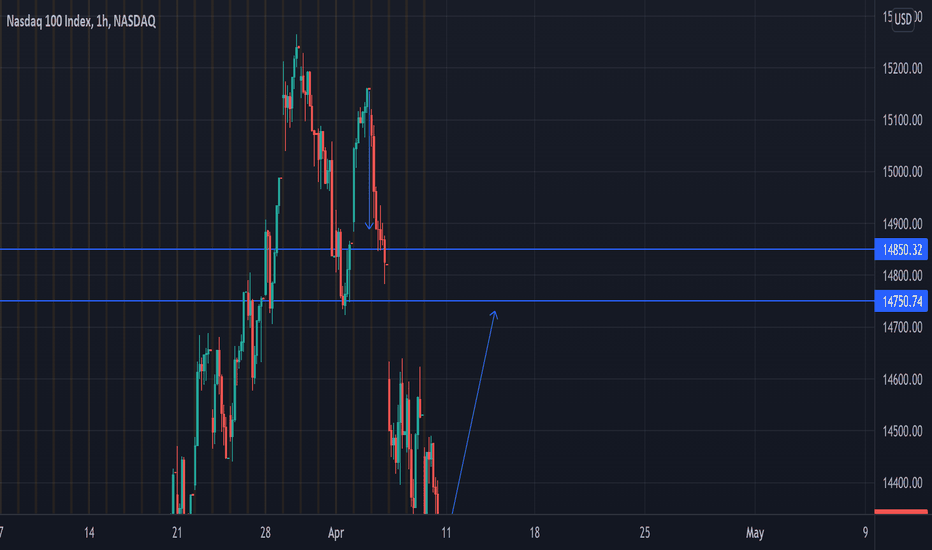Click the 14500.00 price axis label
Screen dimensions: 932x550
click(902, 431)
